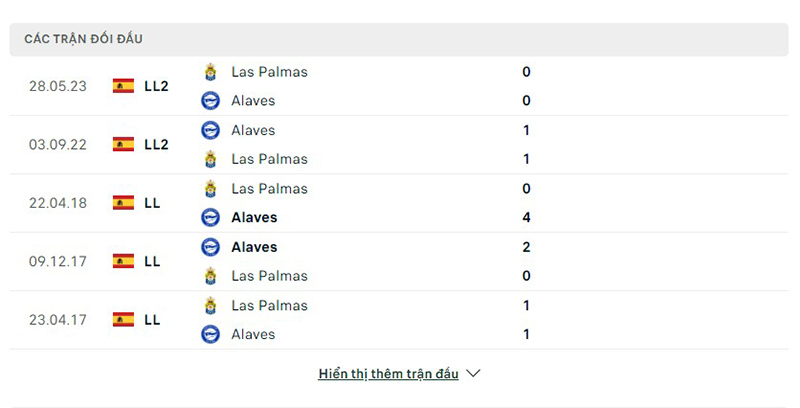Click Alaves crest in 28.05.23 match
This screenshot has width=800, height=408.
click(210, 100)
